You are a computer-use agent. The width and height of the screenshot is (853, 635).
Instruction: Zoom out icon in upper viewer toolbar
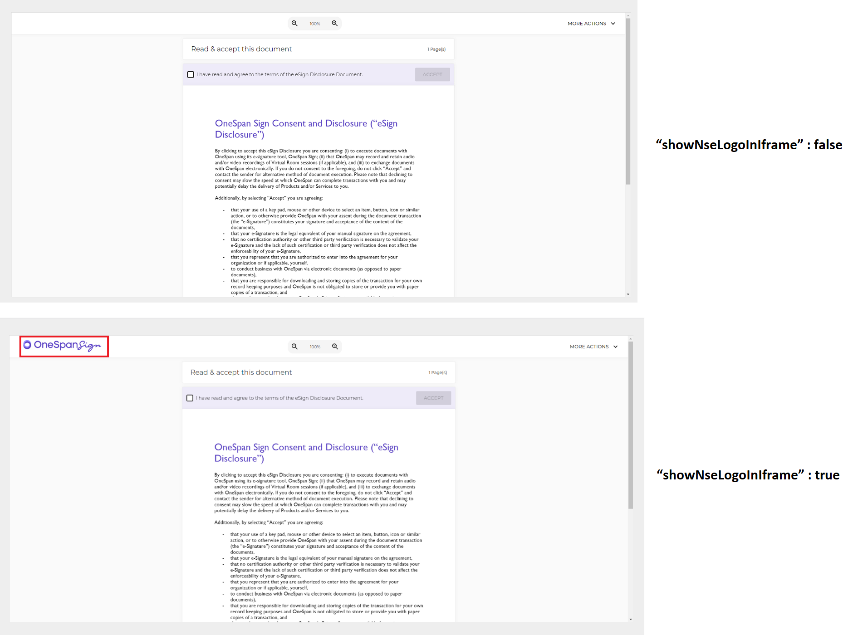click(x=294, y=23)
